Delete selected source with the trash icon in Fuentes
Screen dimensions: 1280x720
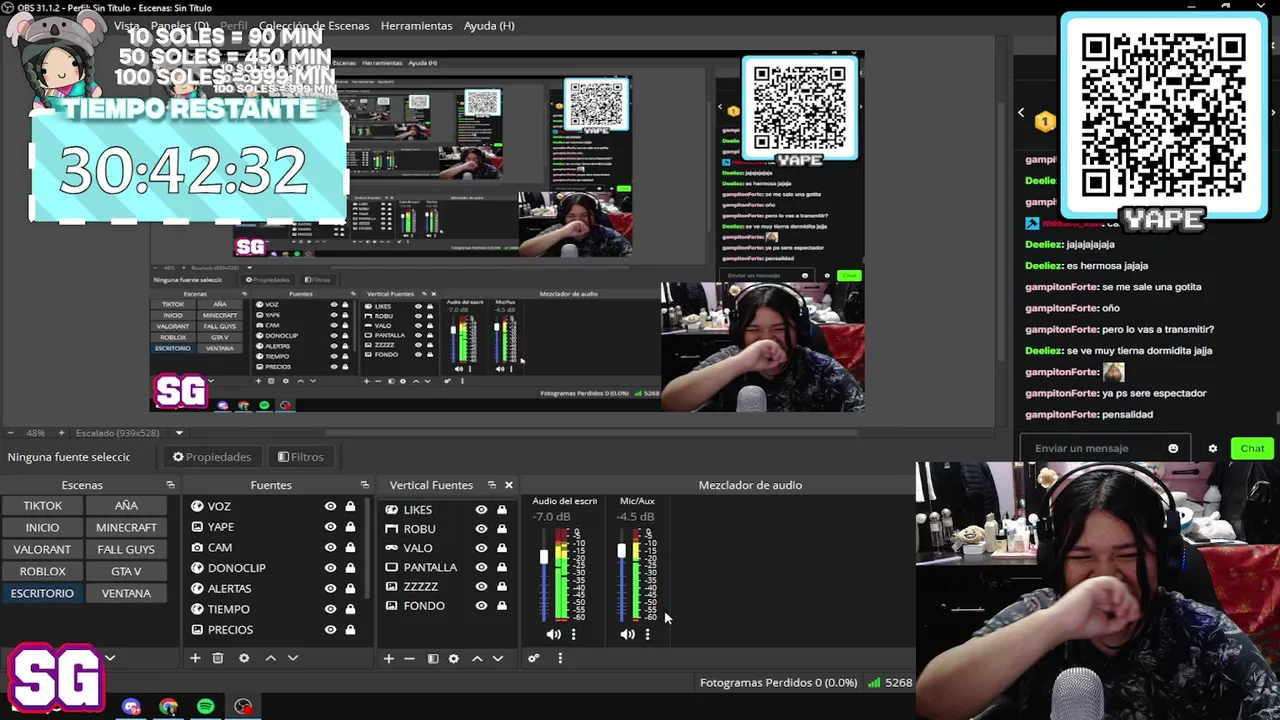[217, 658]
